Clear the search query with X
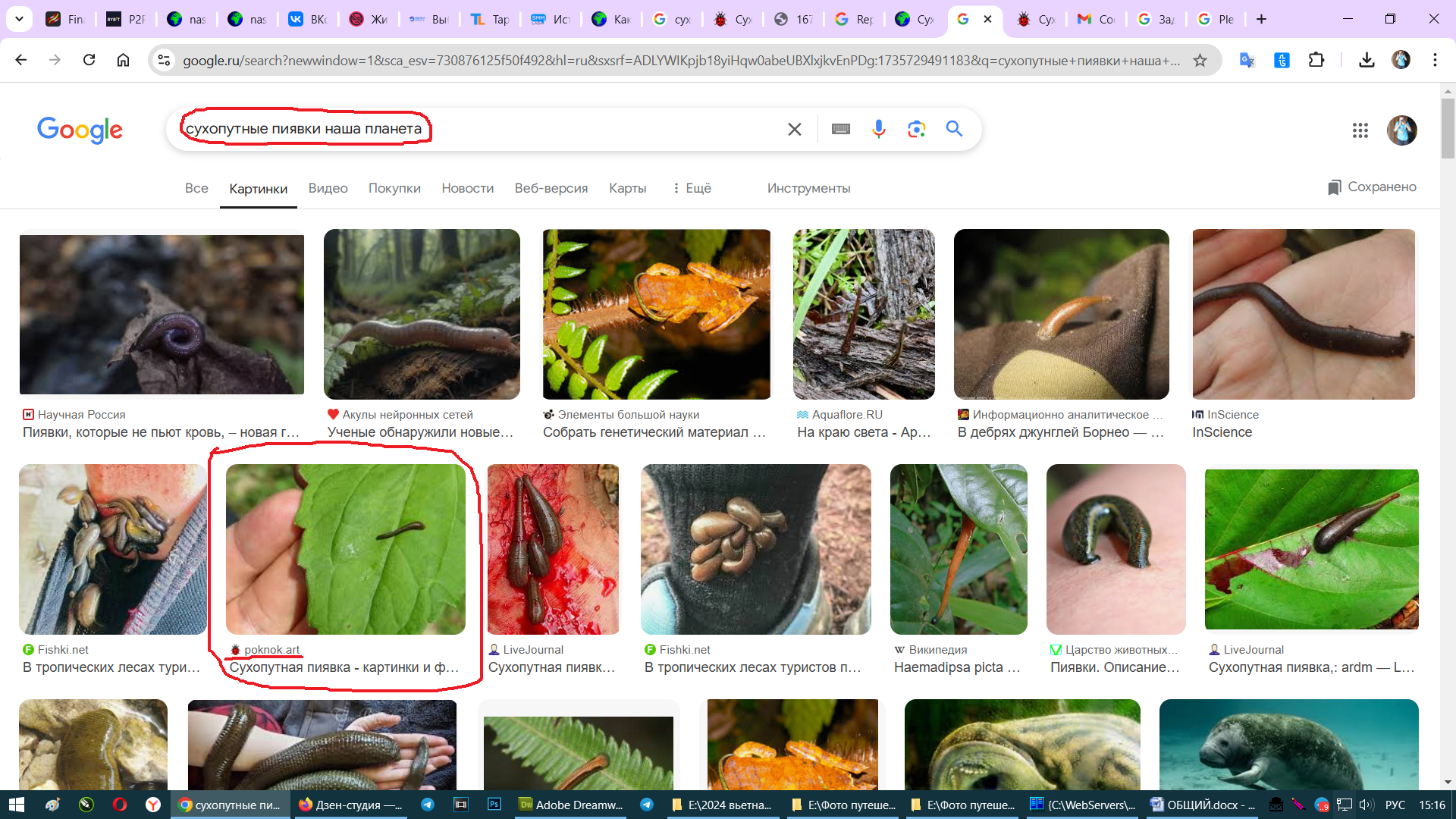Image resolution: width=1456 pixels, height=819 pixels. coord(794,129)
